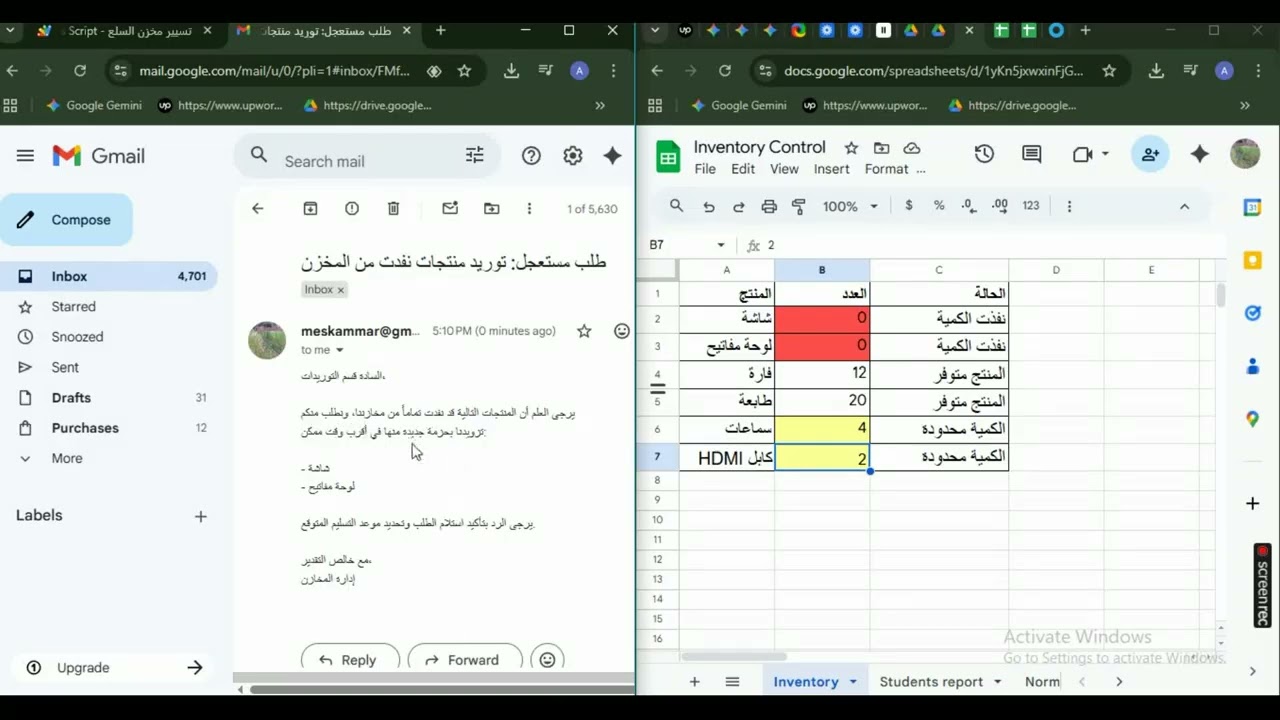Viewport: 1280px width, 720px height.
Task: Expand 'to me' recipient details
Action: (339, 350)
